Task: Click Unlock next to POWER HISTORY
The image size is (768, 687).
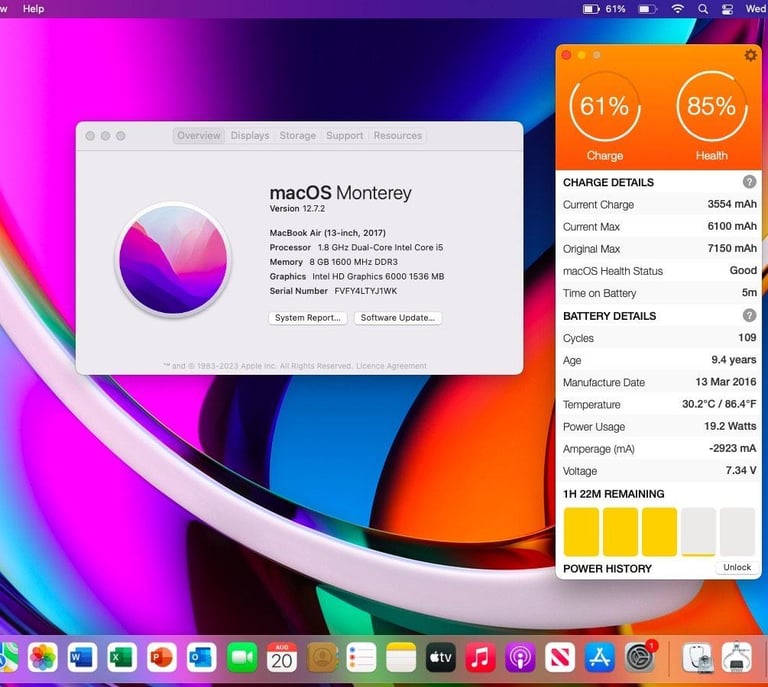Action: (x=737, y=567)
